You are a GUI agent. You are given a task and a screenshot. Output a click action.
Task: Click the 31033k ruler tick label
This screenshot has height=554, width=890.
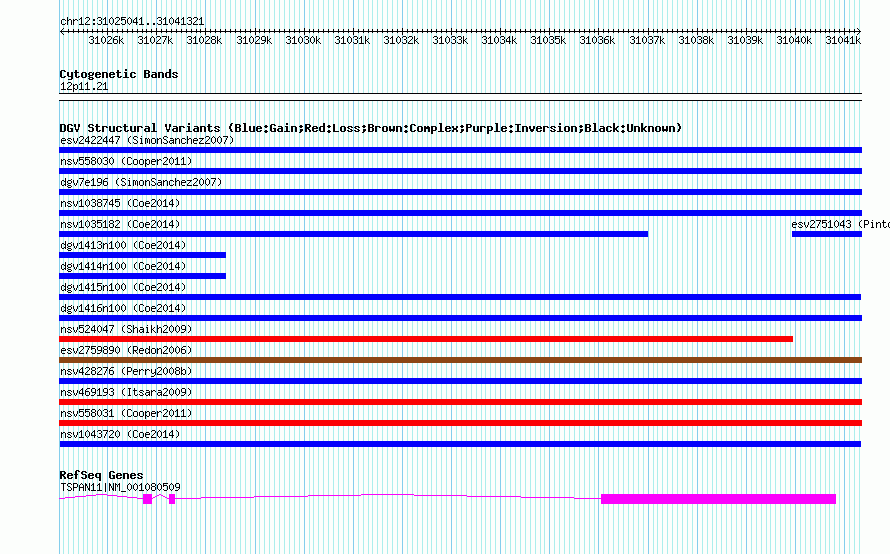[x=450, y=40]
